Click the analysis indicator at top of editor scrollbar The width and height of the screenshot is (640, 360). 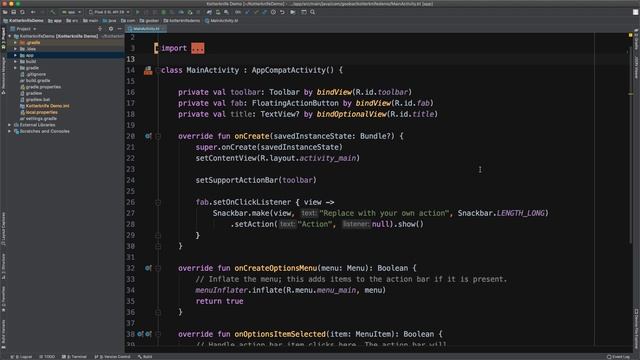[631, 36]
